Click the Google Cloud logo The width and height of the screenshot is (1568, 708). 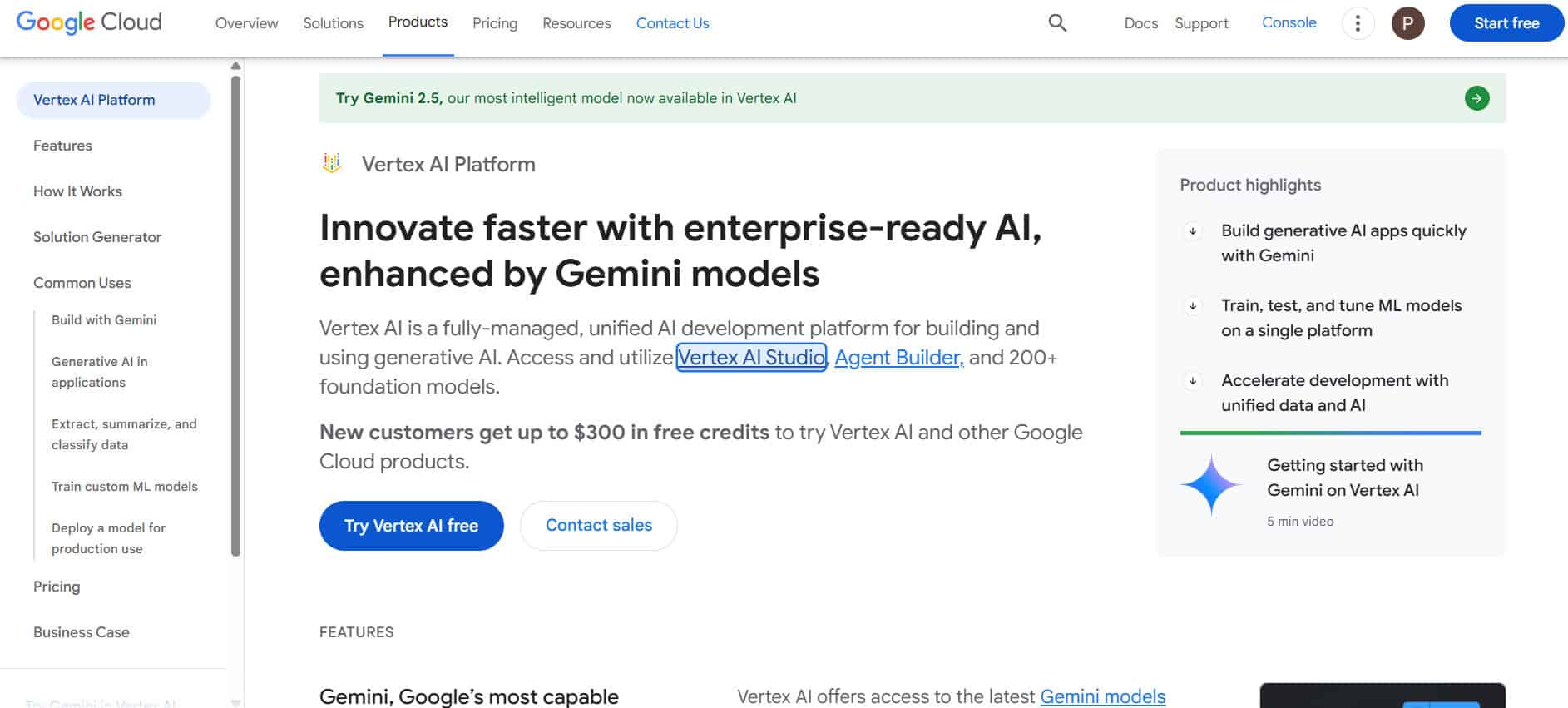pos(89,22)
